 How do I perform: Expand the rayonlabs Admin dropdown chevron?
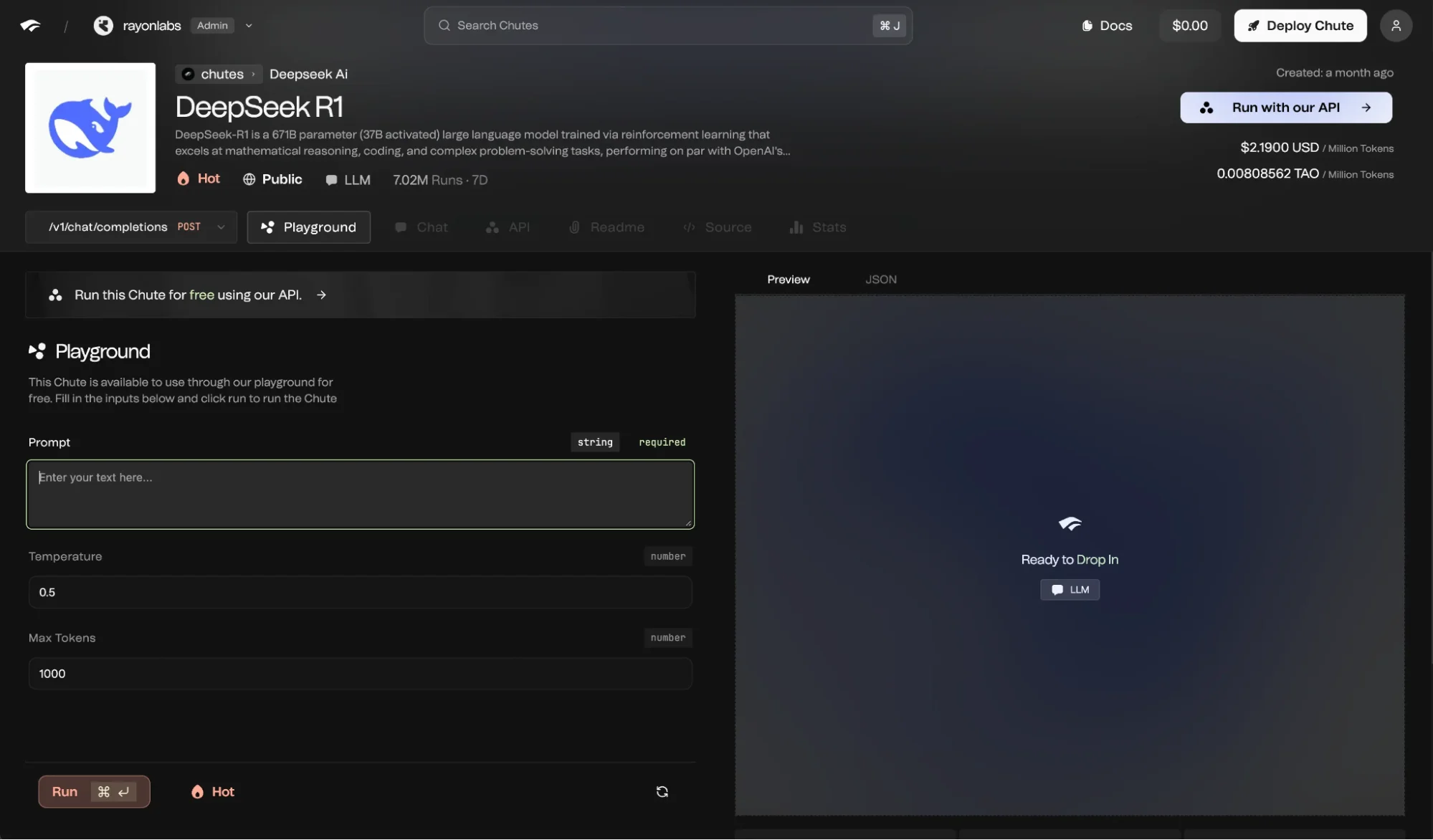pyautogui.click(x=249, y=26)
